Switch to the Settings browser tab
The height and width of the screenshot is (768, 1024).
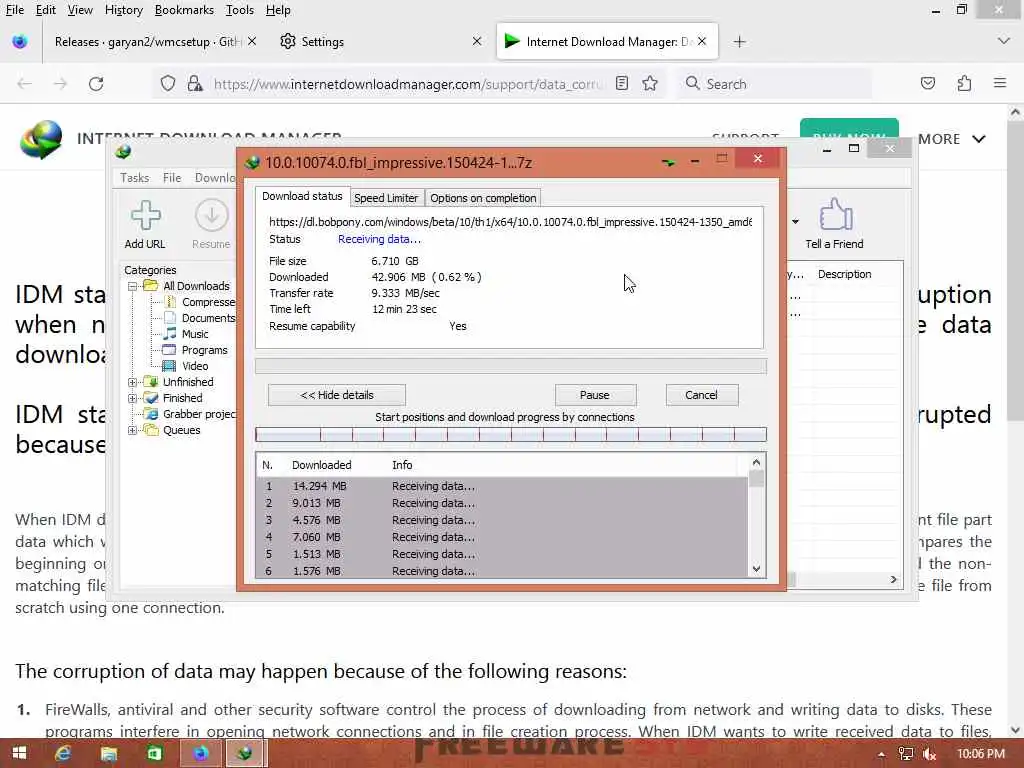323,42
